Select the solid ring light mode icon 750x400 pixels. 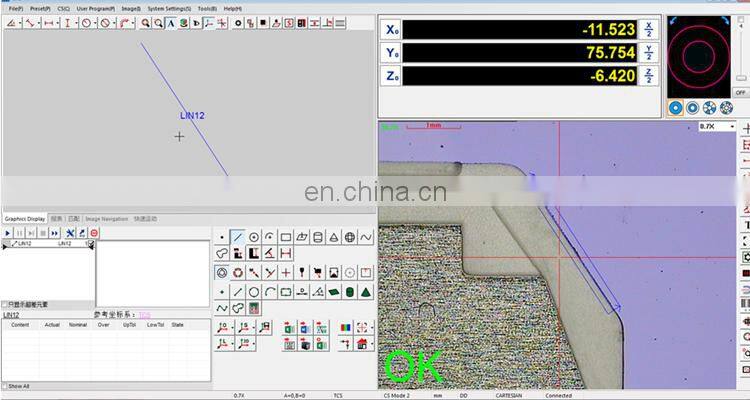coord(675,108)
